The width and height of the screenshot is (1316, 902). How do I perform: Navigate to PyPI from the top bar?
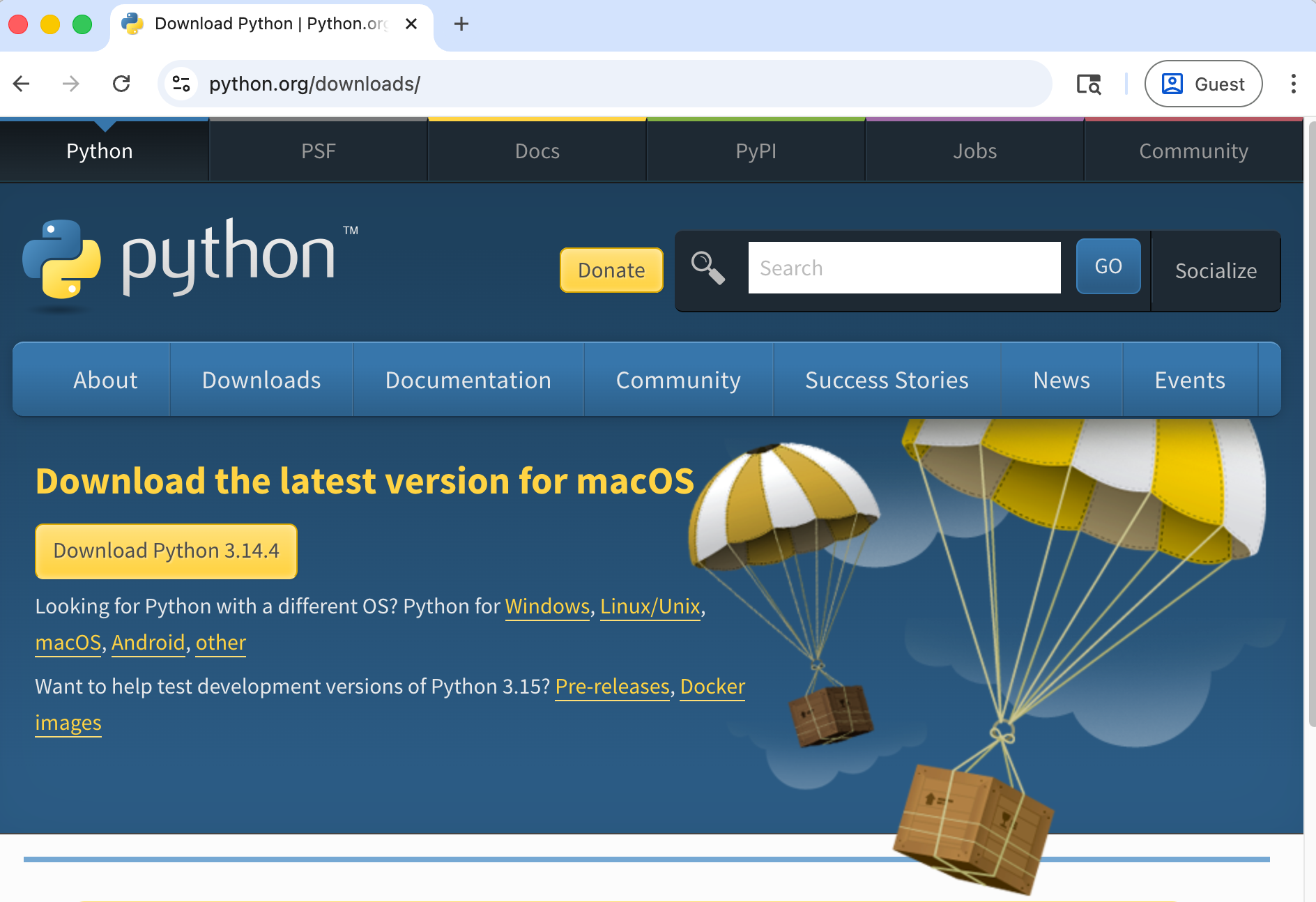pos(756,151)
